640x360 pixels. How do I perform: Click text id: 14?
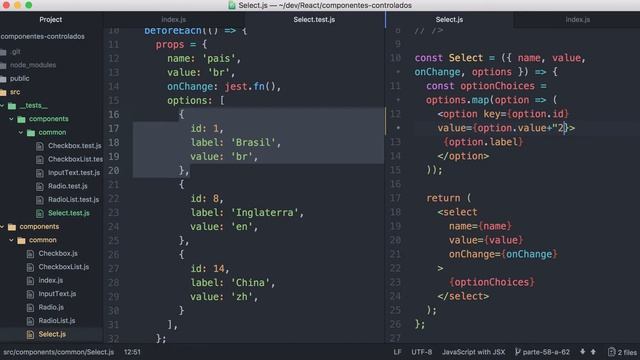tap(210, 269)
